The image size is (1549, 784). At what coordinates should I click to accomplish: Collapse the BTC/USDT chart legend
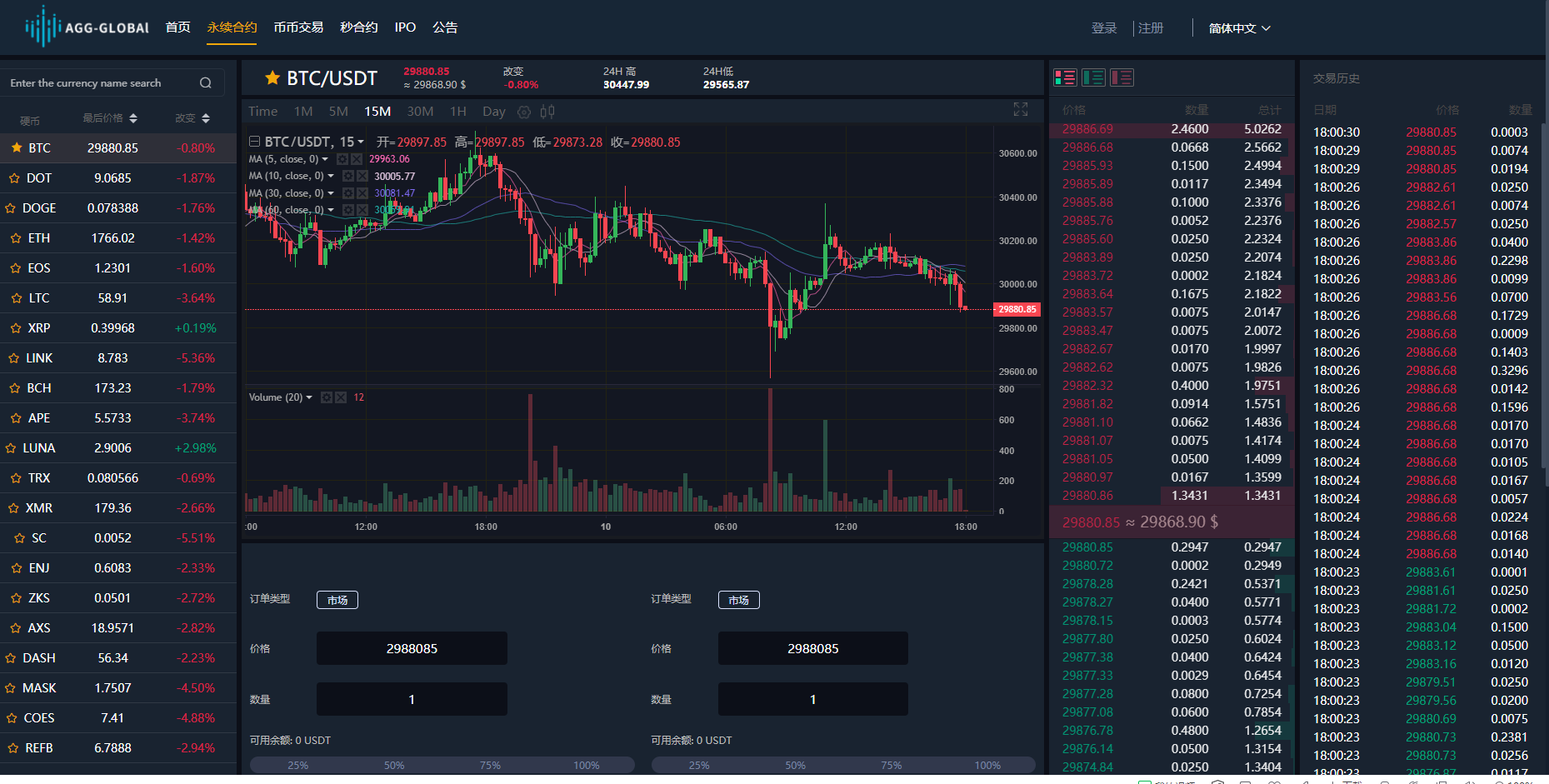pos(255,142)
